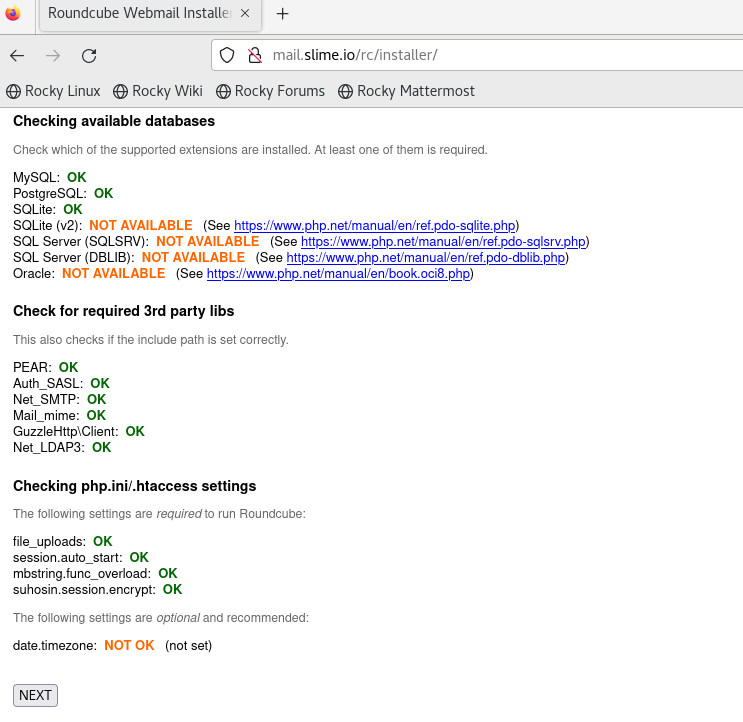
Task: Click the address bar showing mail.slime.io/rc/installer/
Action: coord(477,55)
